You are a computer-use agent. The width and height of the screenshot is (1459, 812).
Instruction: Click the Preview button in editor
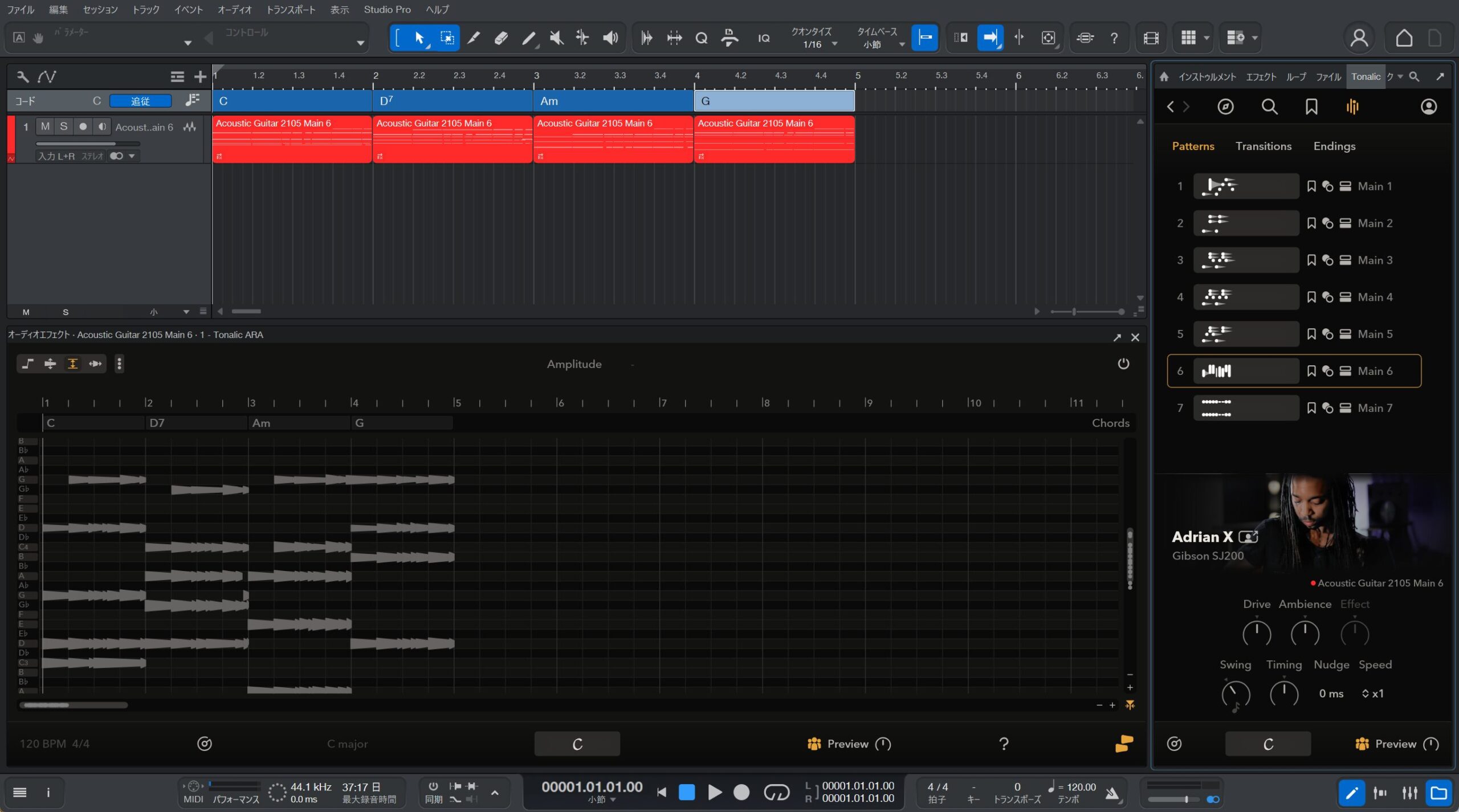(x=847, y=744)
